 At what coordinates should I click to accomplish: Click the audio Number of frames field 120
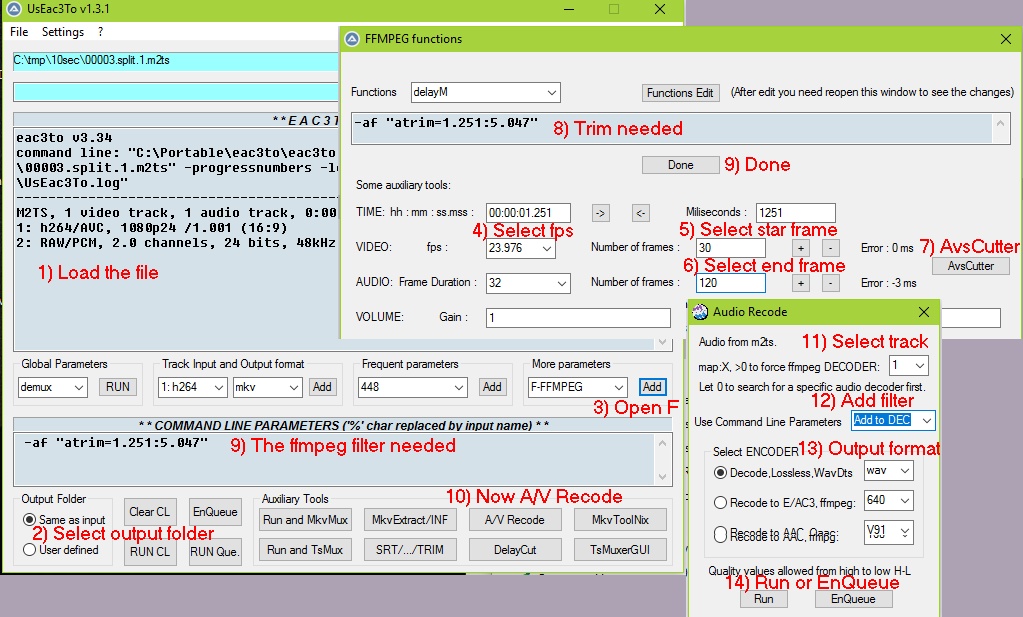(x=730, y=282)
